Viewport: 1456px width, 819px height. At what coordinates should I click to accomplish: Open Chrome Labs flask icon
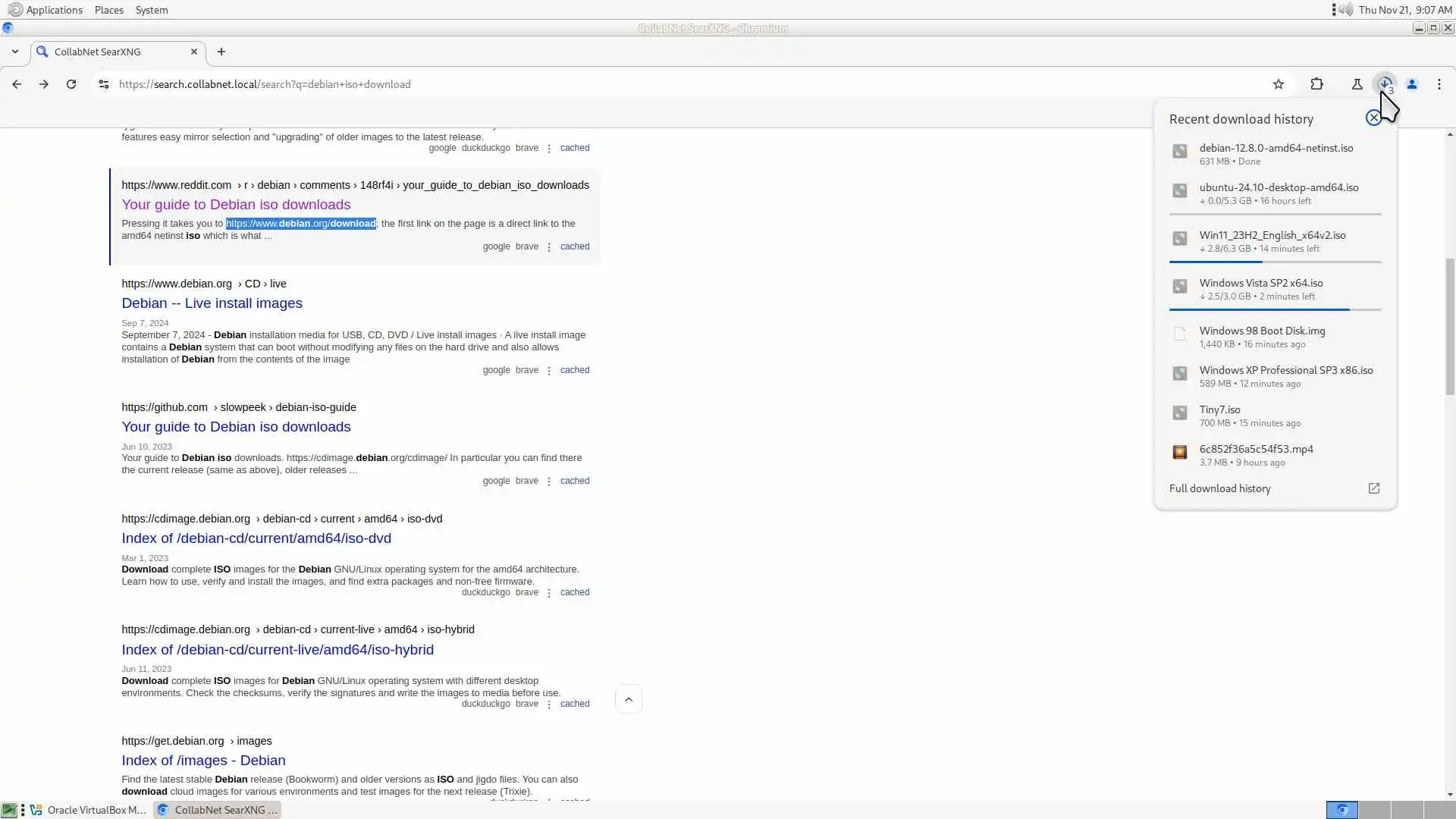[1357, 84]
